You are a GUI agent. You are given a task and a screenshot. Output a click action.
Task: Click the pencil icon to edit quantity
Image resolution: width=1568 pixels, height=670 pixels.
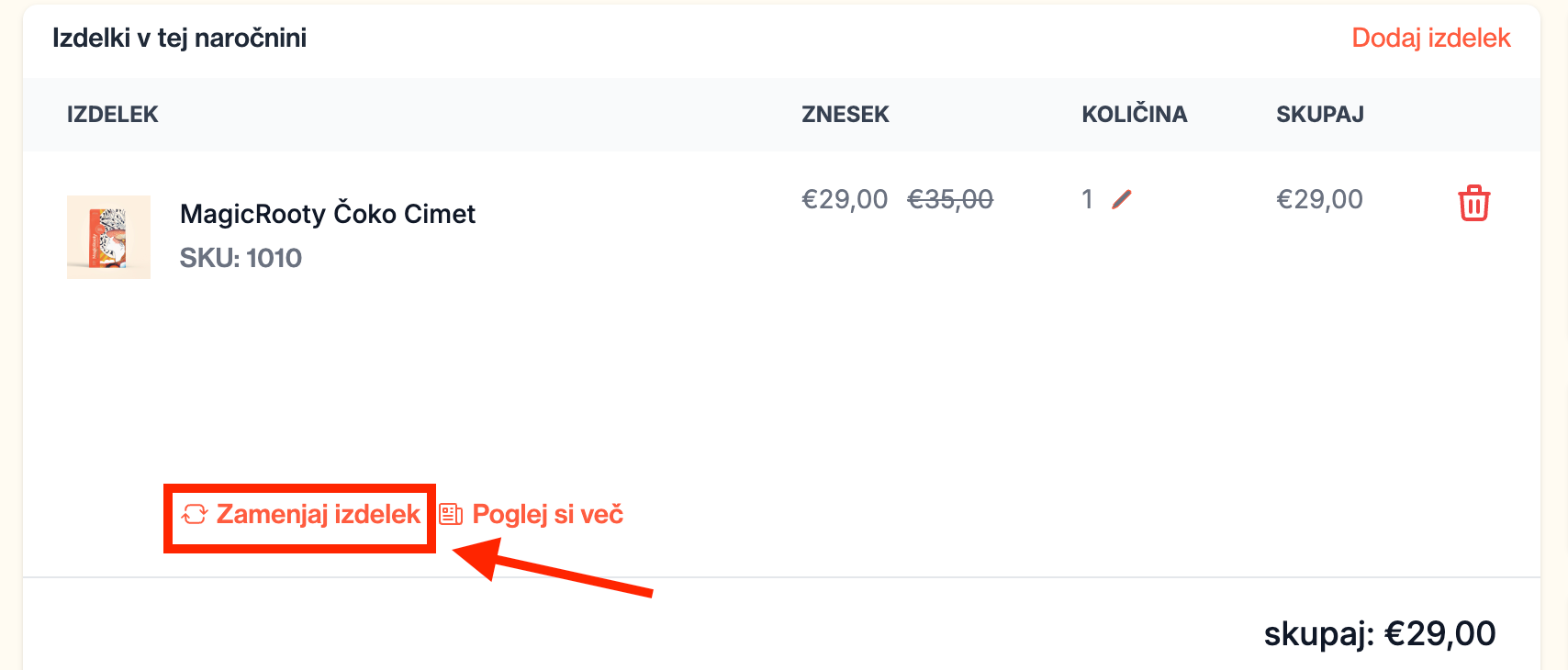coord(1121,199)
